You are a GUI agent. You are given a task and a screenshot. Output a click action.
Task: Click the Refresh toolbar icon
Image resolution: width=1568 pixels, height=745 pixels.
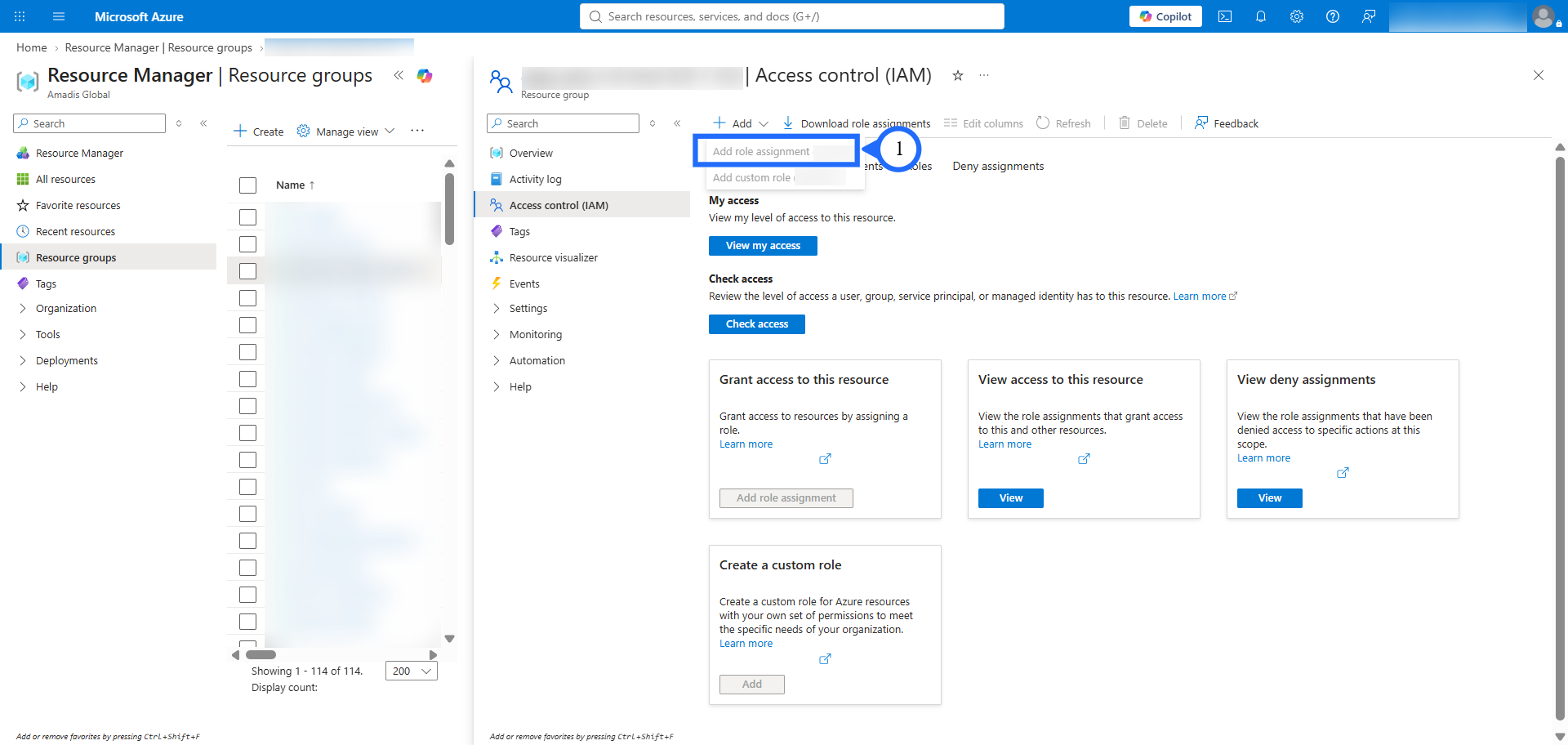[x=1043, y=123]
